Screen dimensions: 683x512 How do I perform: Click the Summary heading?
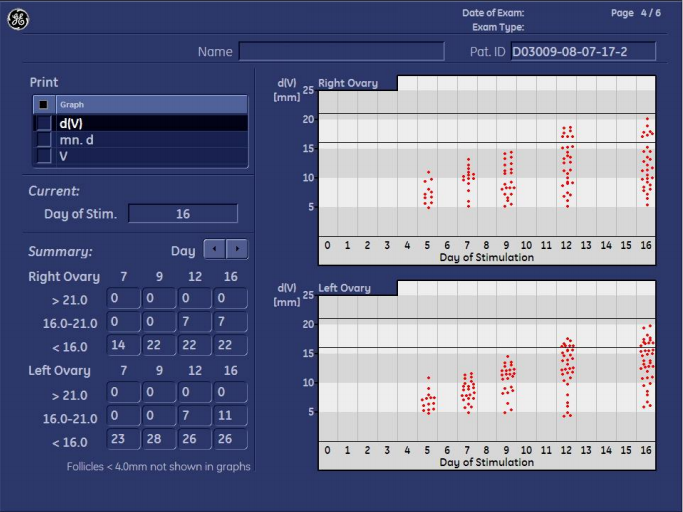pos(60,251)
